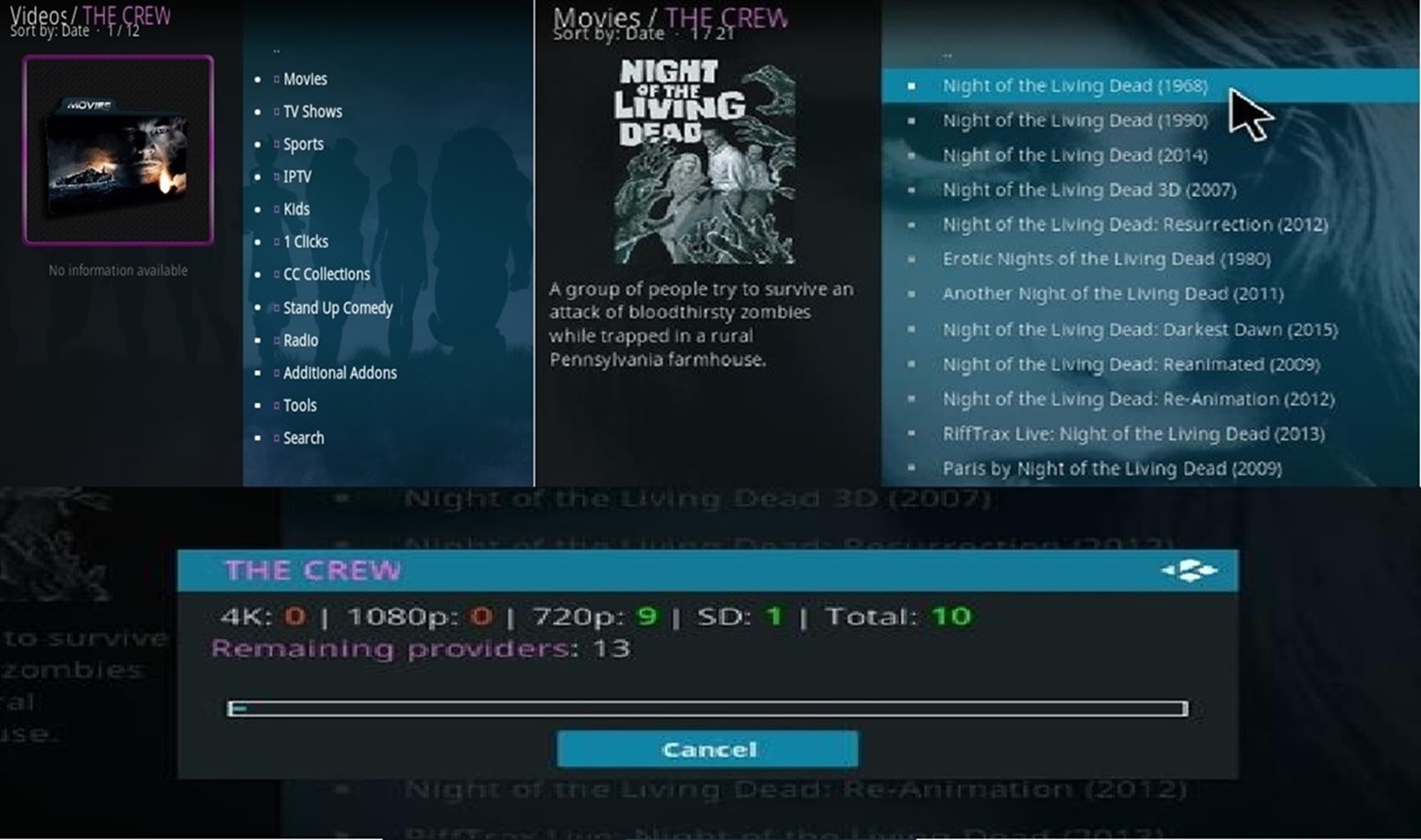The image size is (1421, 840).
Task: Click the scraping progress bar
Action: tap(708, 709)
